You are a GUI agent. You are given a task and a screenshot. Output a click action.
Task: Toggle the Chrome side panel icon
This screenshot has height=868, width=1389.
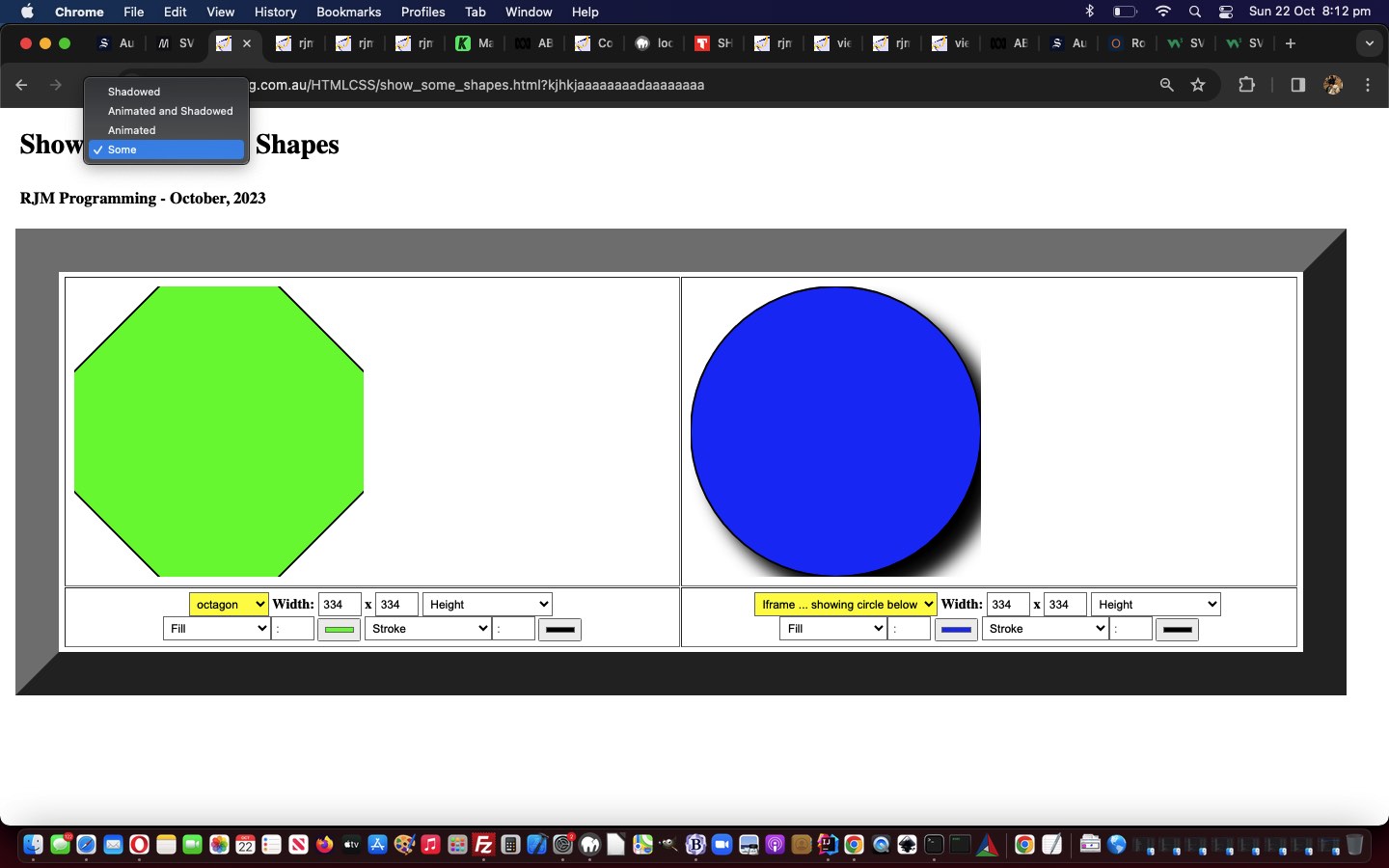(x=1297, y=85)
